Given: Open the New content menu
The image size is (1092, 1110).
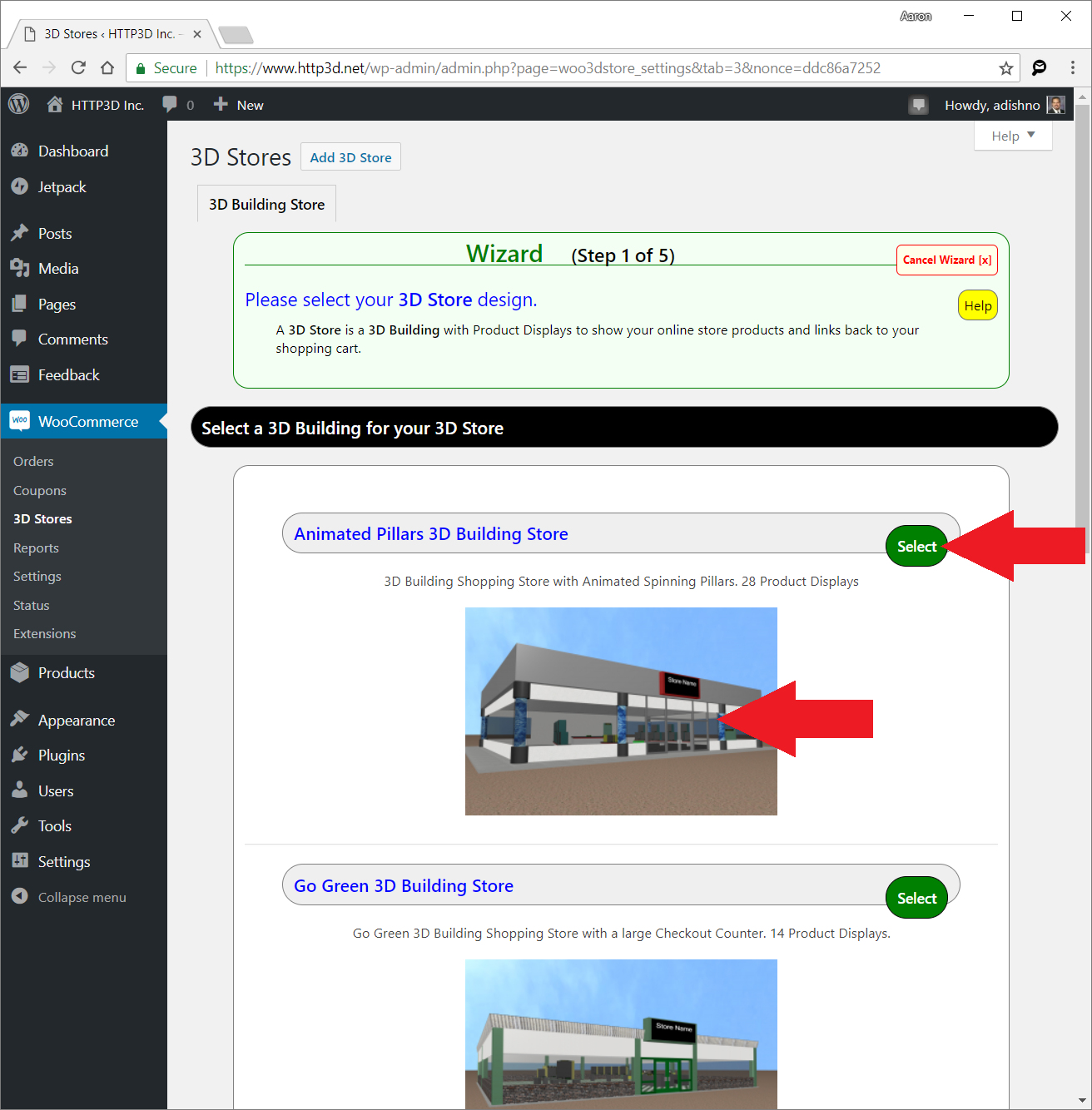Looking at the screenshot, I should point(239,105).
